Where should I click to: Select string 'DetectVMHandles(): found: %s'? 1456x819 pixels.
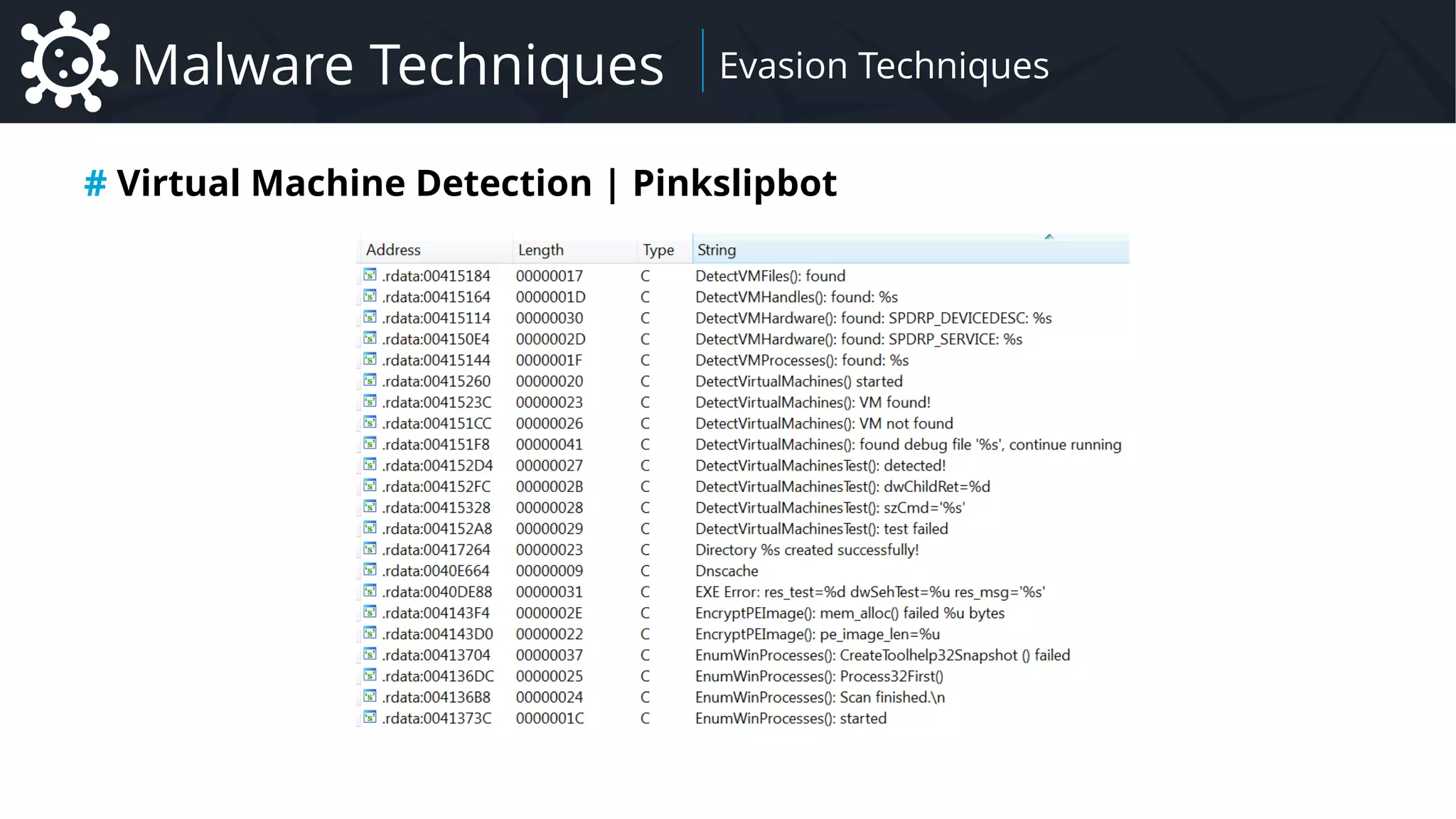[x=796, y=297]
